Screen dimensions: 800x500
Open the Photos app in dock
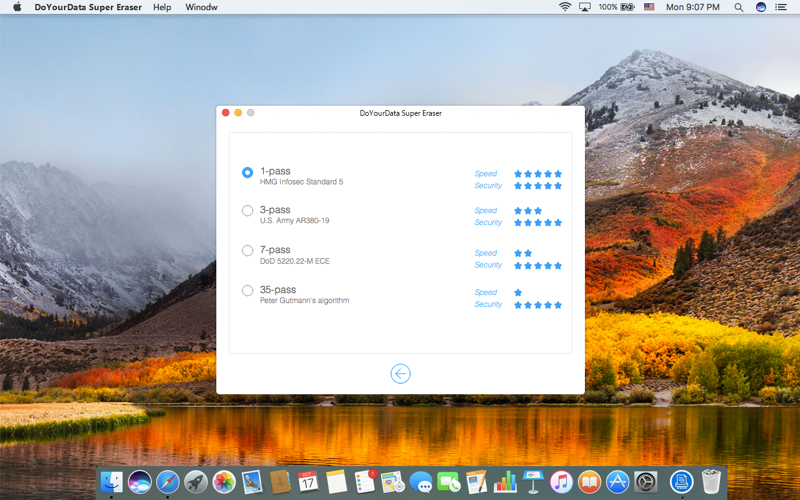[x=224, y=482]
